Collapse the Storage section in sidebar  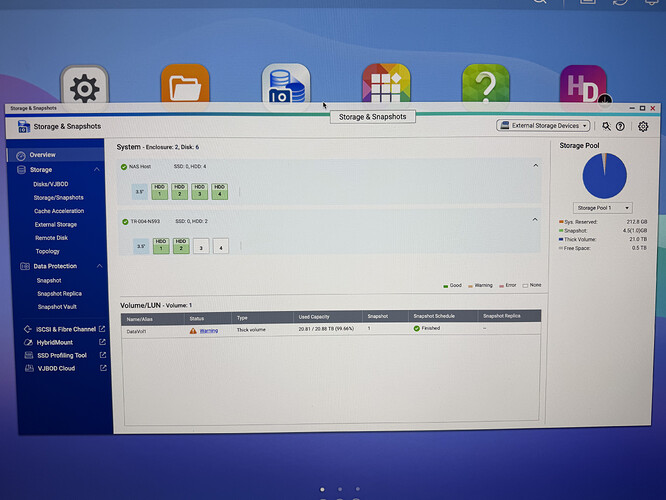click(x=96, y=169)
